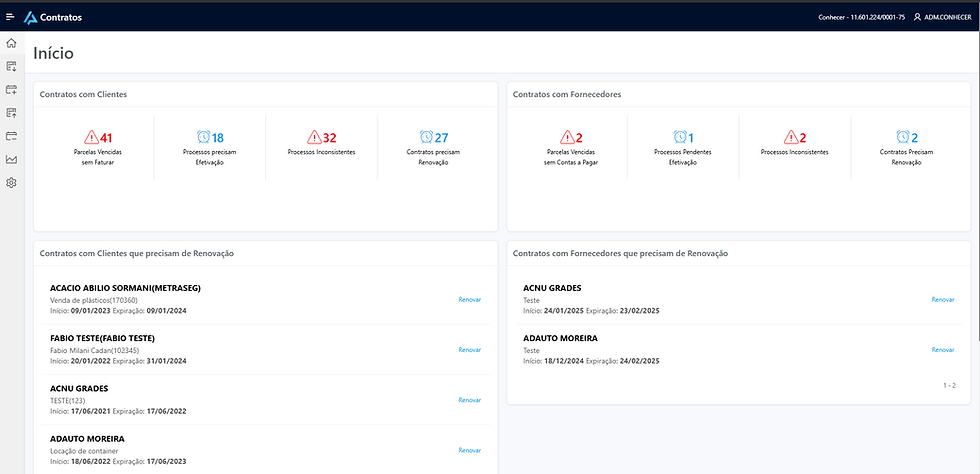Open the sidebar table with down-arrow icon
The height and width of the screenshot is (474, 980).
click(11, 66)
